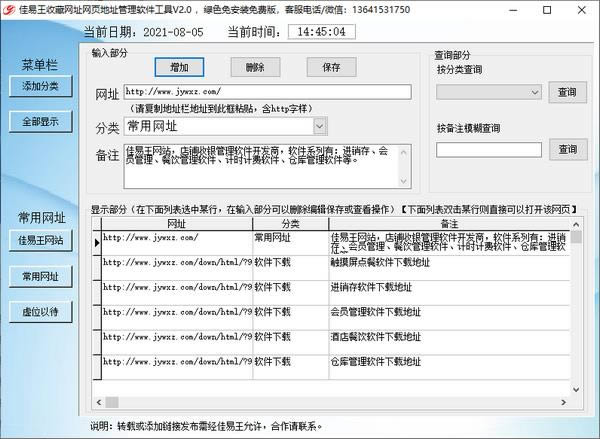Click 查询 next to remark search field
This screenshot has height=439, width=600.
[x=567, y=149]
